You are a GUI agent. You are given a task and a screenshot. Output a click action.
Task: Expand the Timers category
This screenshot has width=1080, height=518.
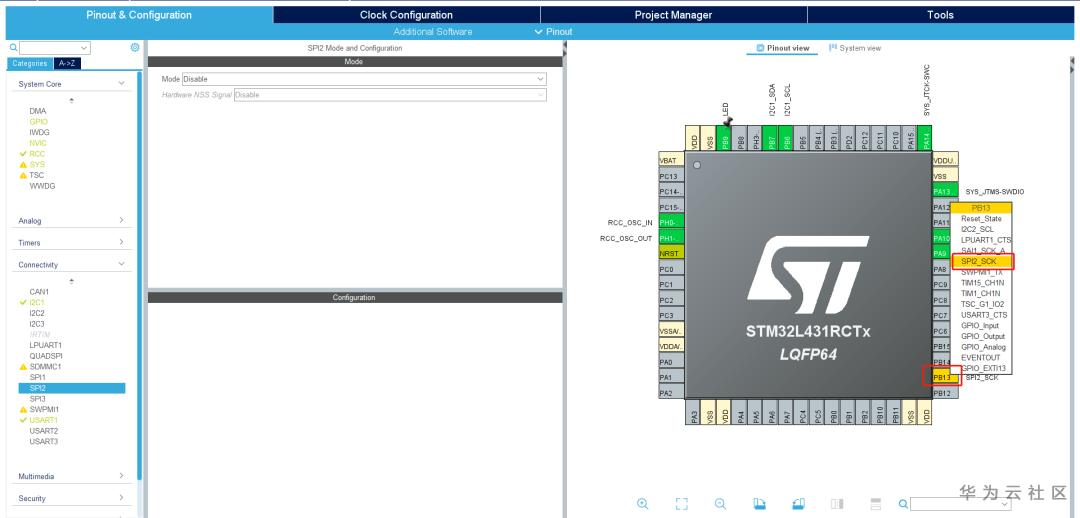pos(122,242)
